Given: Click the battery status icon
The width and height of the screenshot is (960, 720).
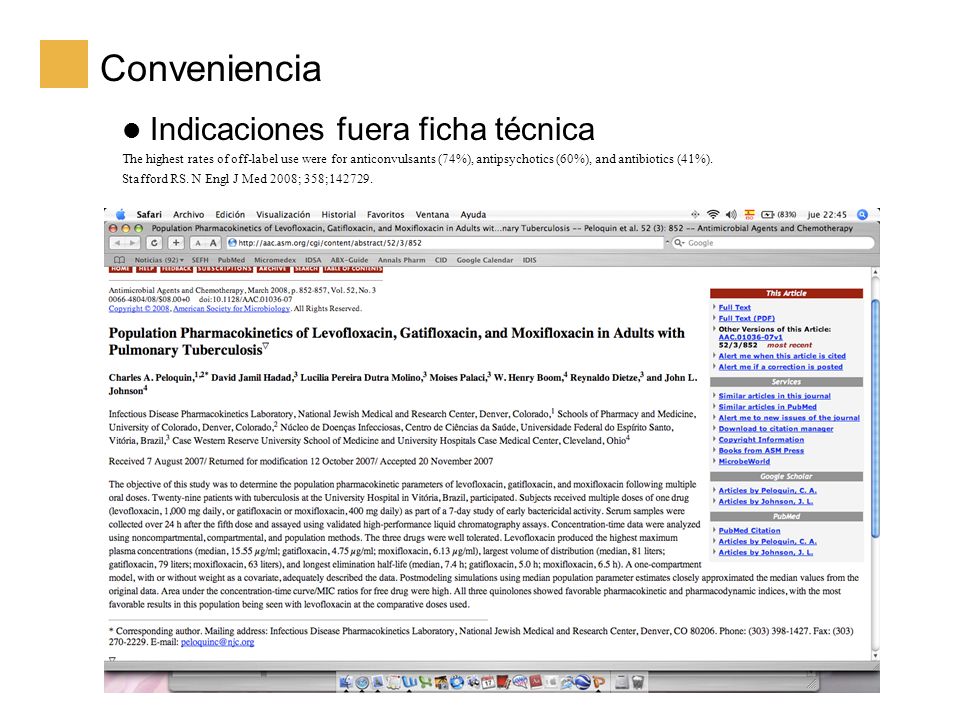Looking at the screenshot, I should [x=768, y=214].
